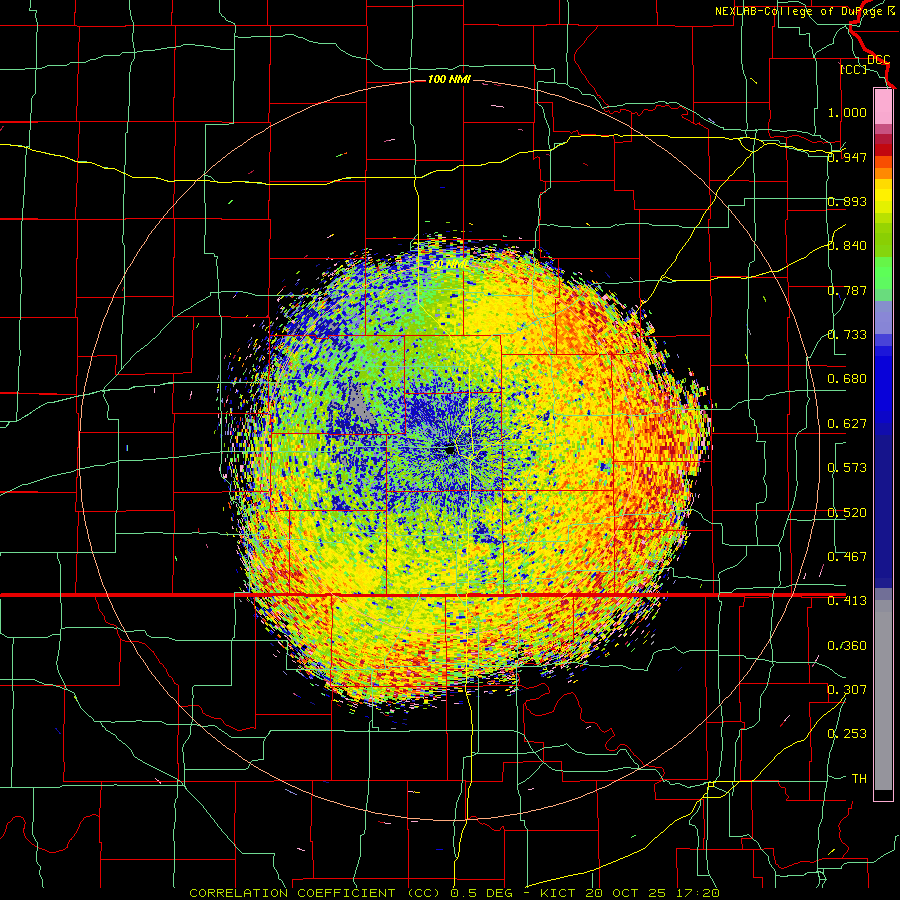Click the TH threshold label on legend
This screenshot has height=900, width=900.
[859, 779]
